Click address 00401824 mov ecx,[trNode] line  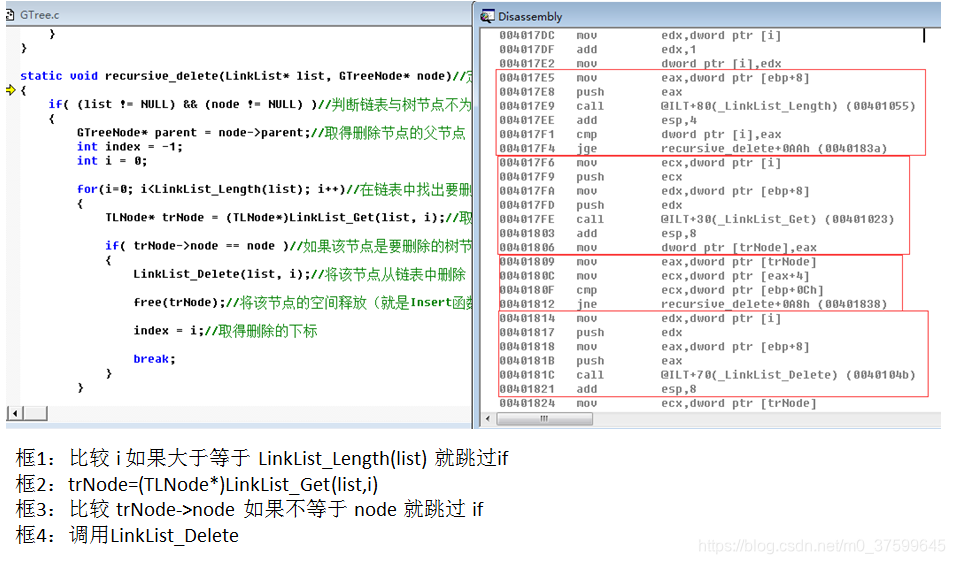658,403
